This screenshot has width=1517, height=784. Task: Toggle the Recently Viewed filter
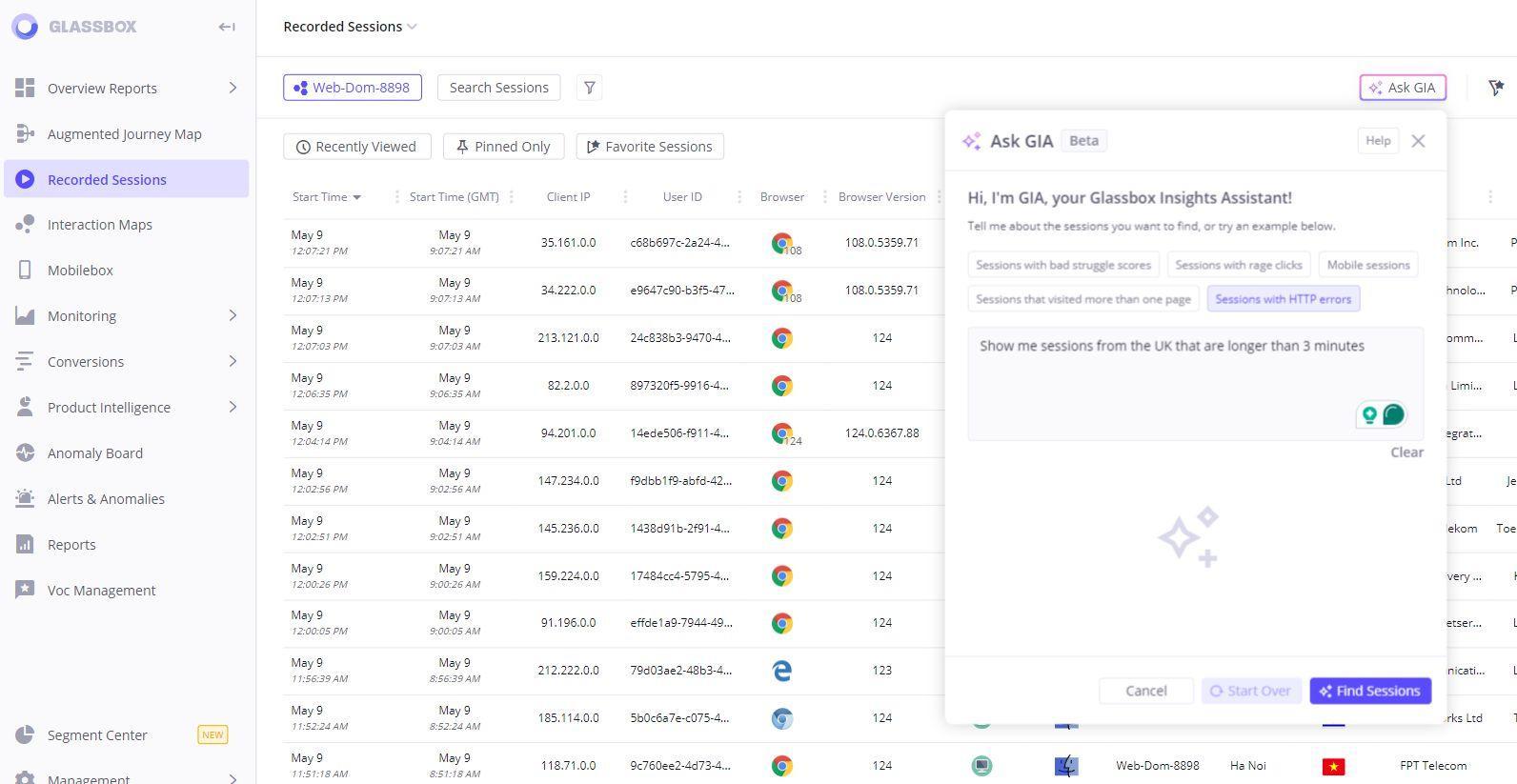[356, 147]
